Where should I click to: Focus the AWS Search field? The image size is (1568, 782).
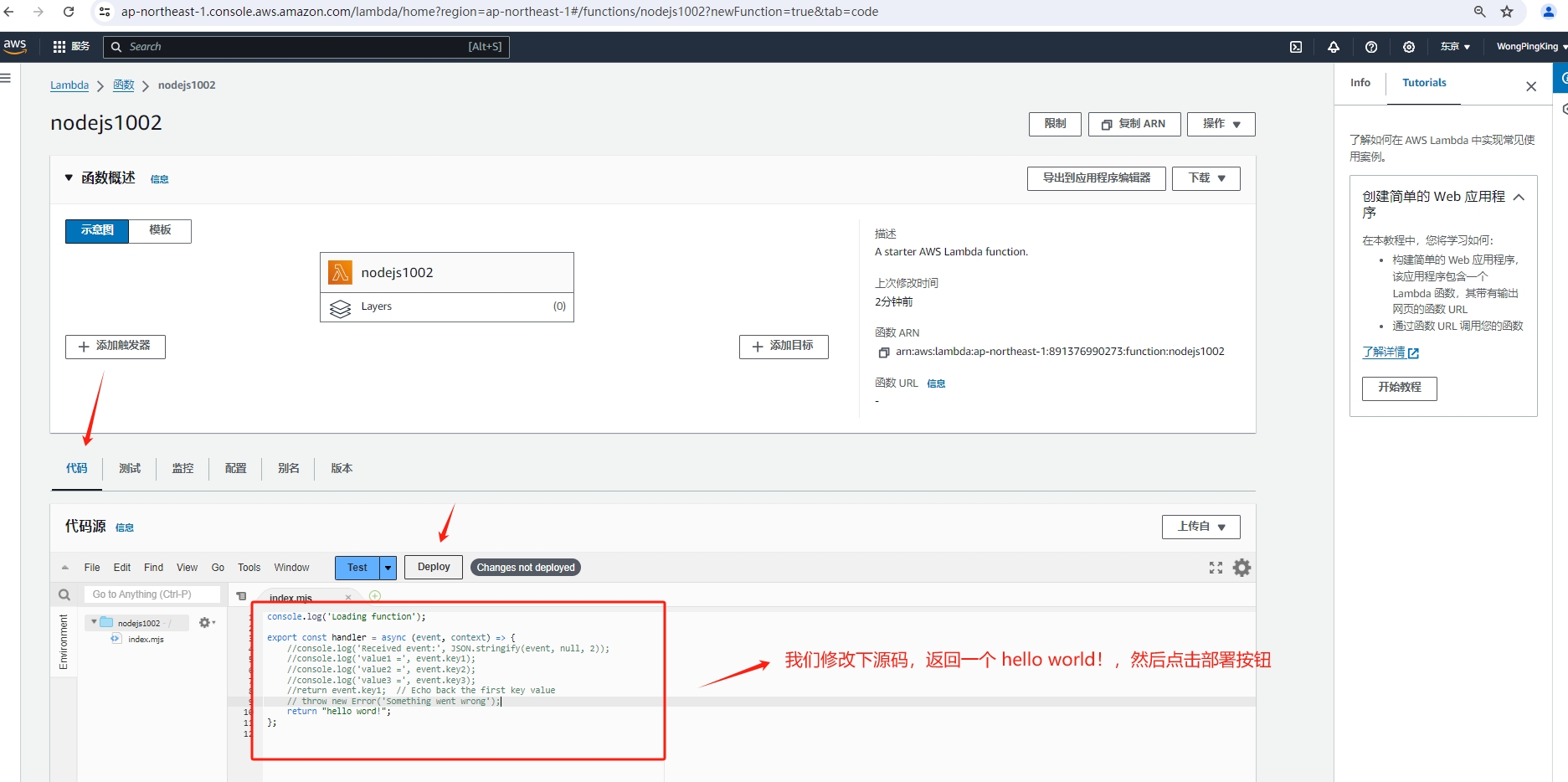click(306, 47)
